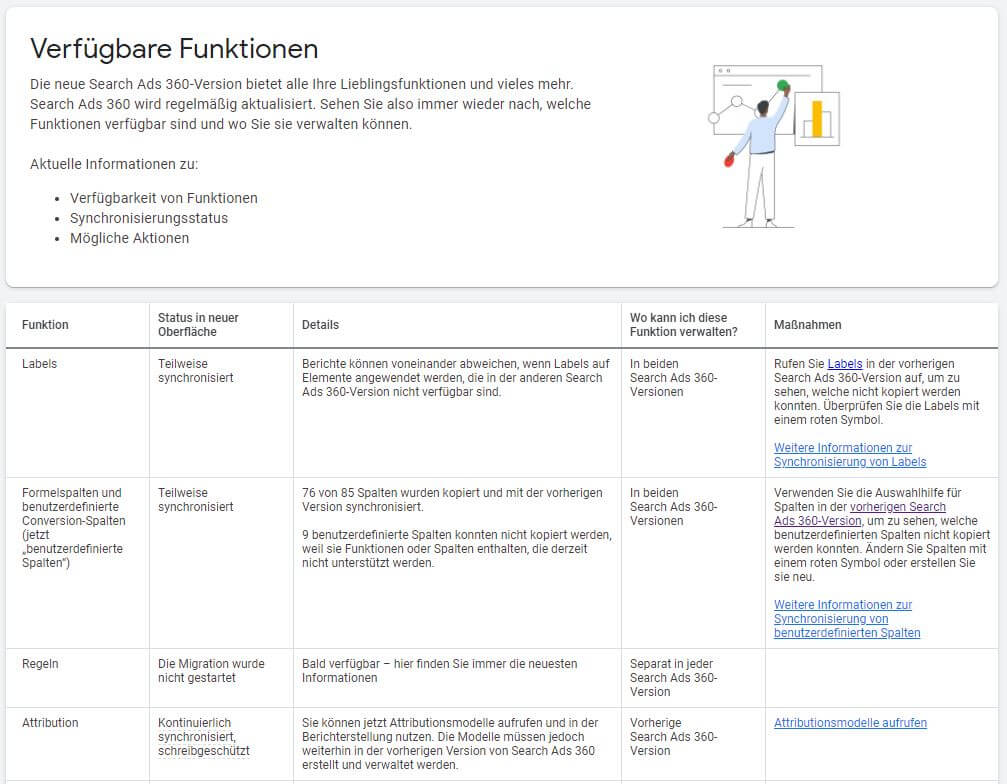
Task: Select the "Attribution" function row name
Action: tap(50, 723)
